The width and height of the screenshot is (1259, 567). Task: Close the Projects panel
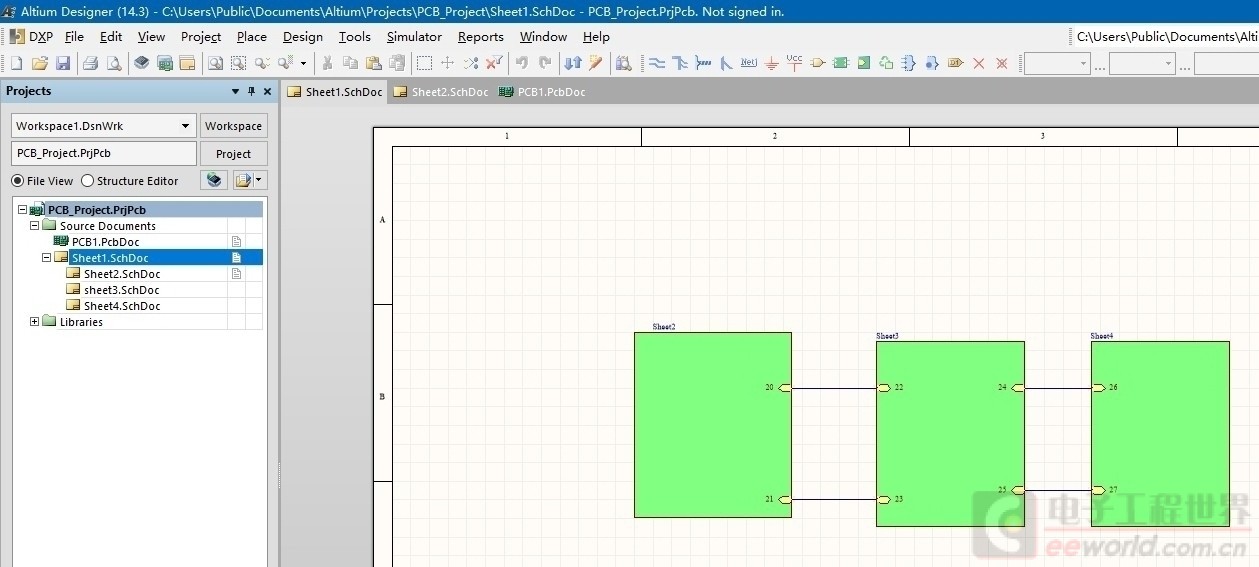point(267,91)
